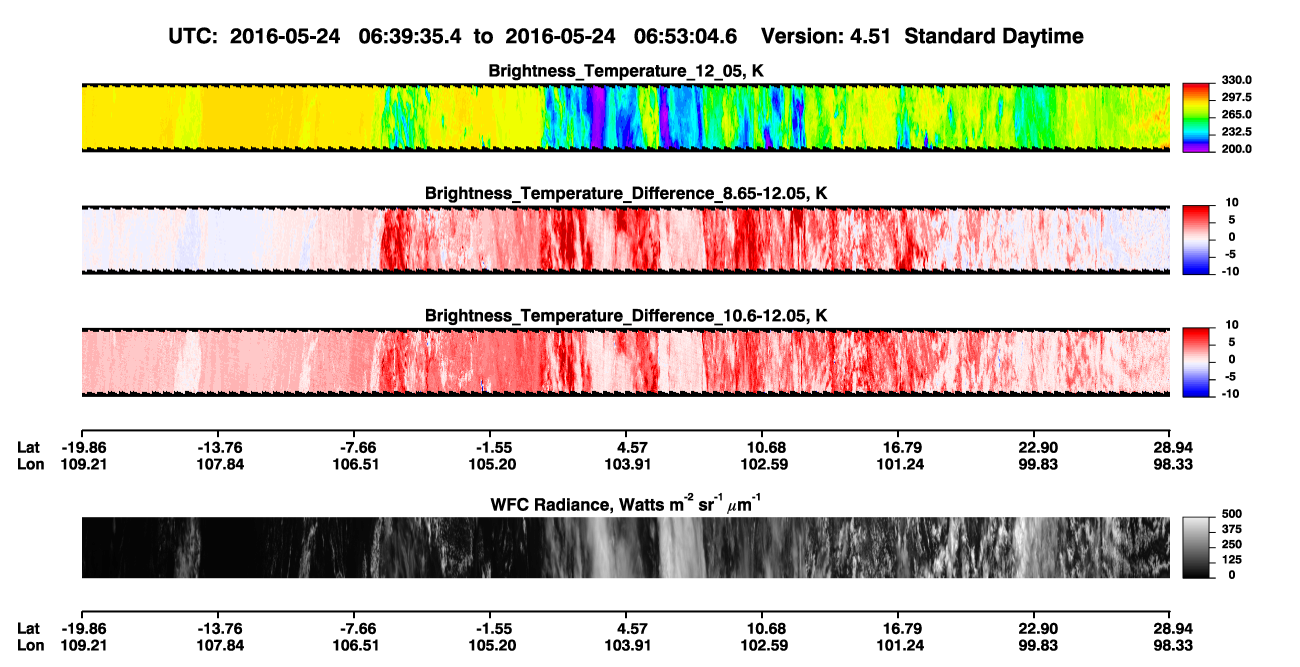Click the grayscale WFC Radiance image strip
1300x667 pixels.
(x=625, y=548)
